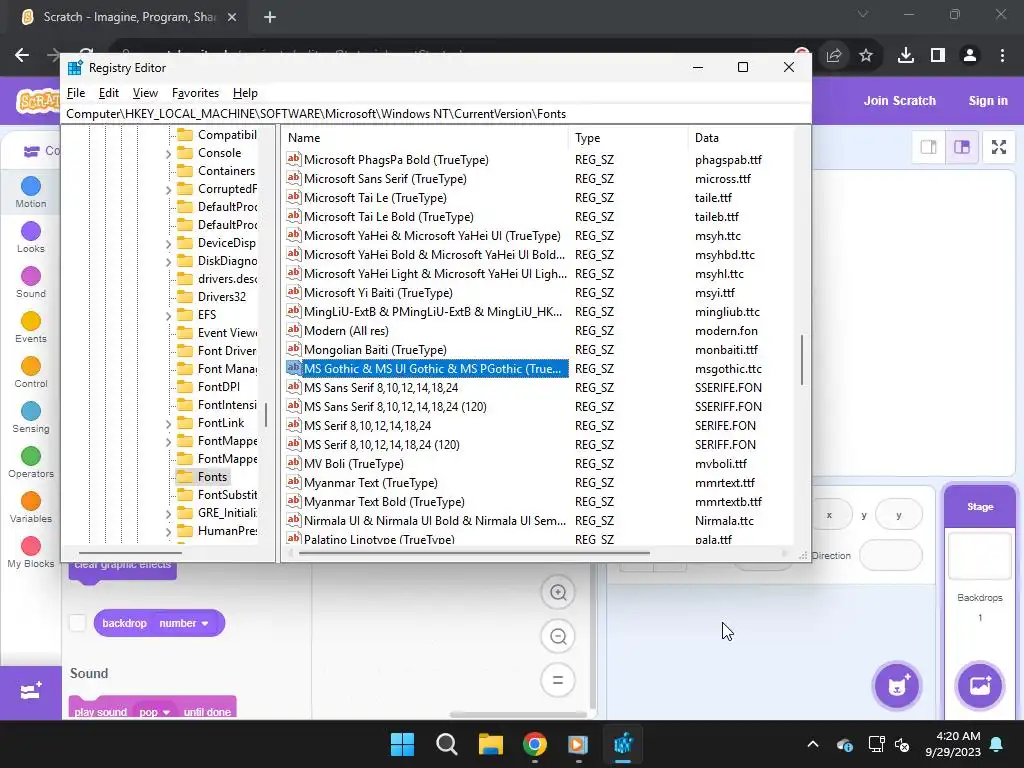Image resolution: width=1024 pixels, height=768 pixels.
Task: Select the Variables block category circle
Action: pyautogui.click(x=31, y=502)
